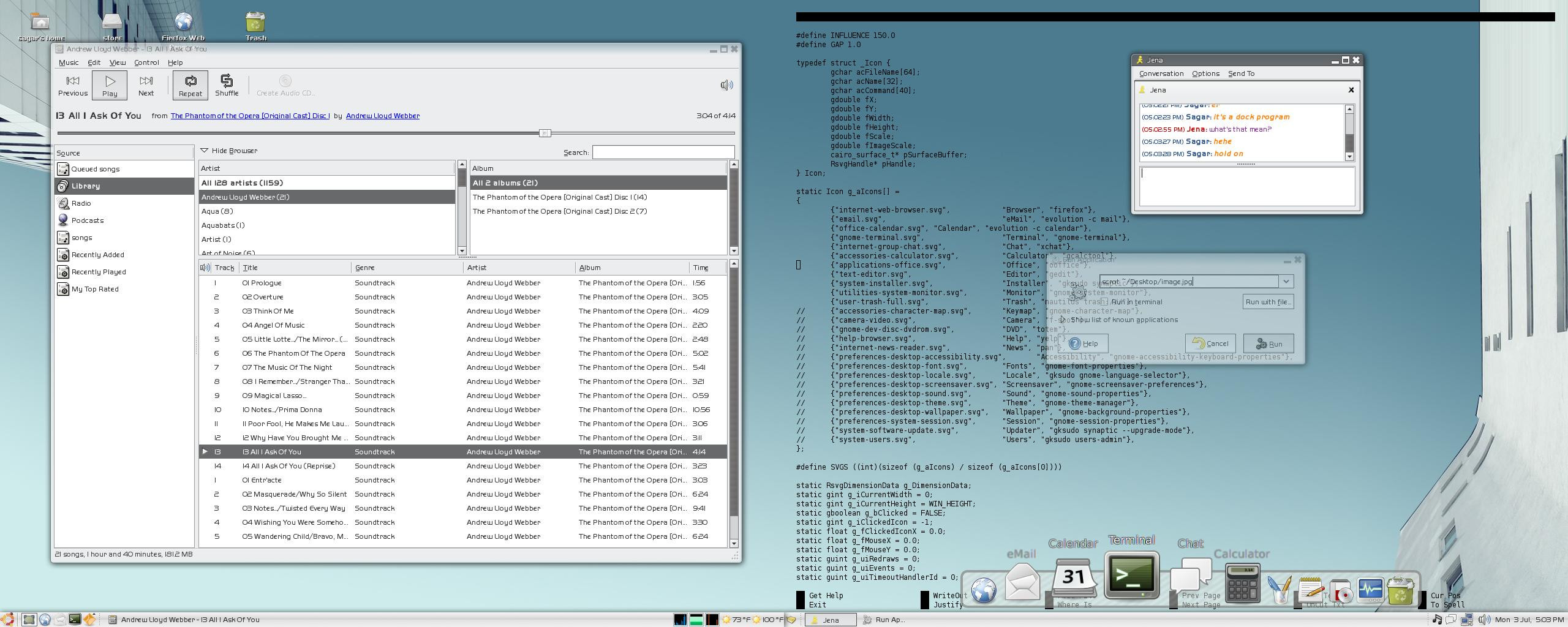Select the '03 Think Of Me' track row
Screen dimensions: 1568x627
(x=463, y=311)
